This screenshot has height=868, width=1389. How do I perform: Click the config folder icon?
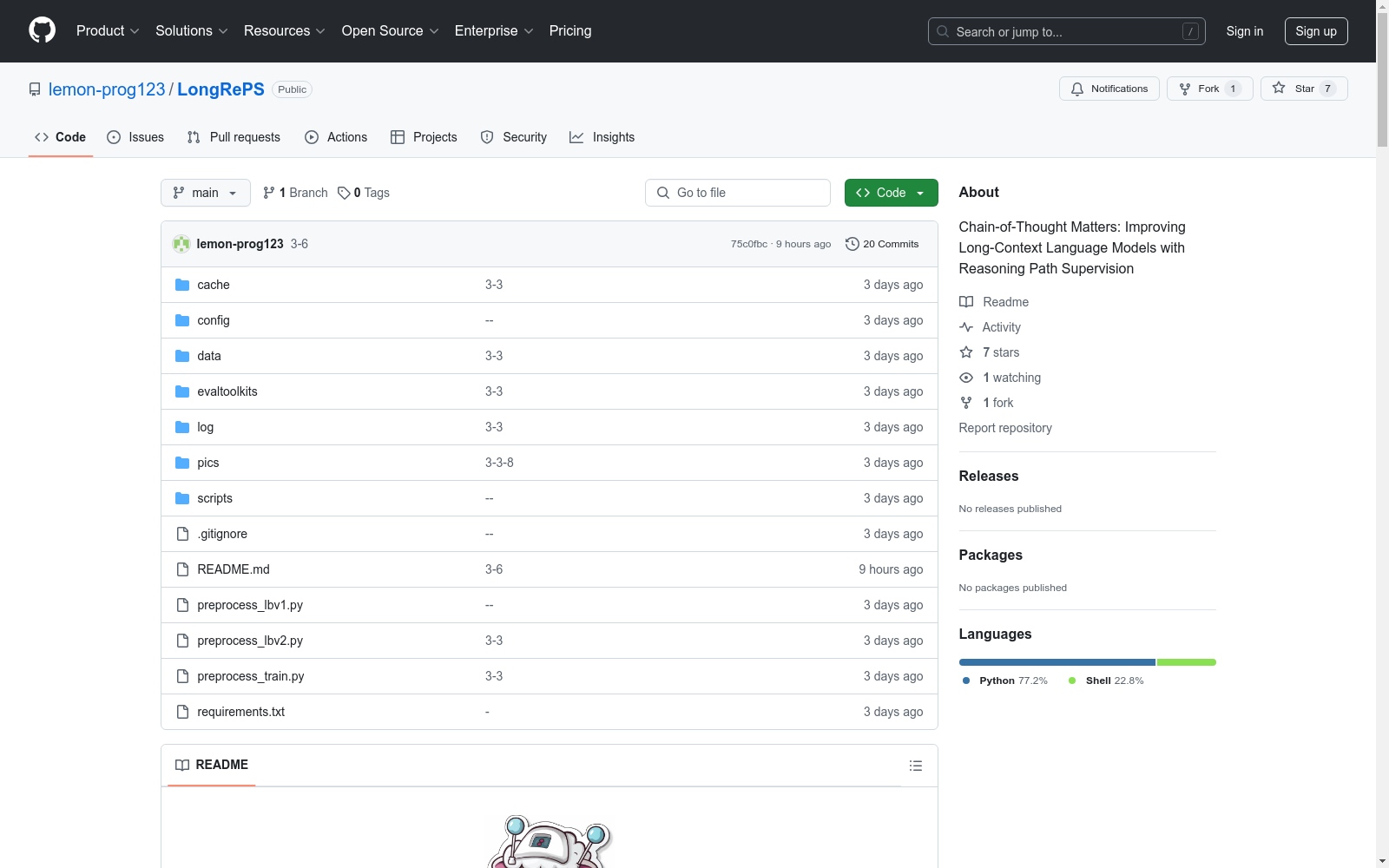(182, 320)
